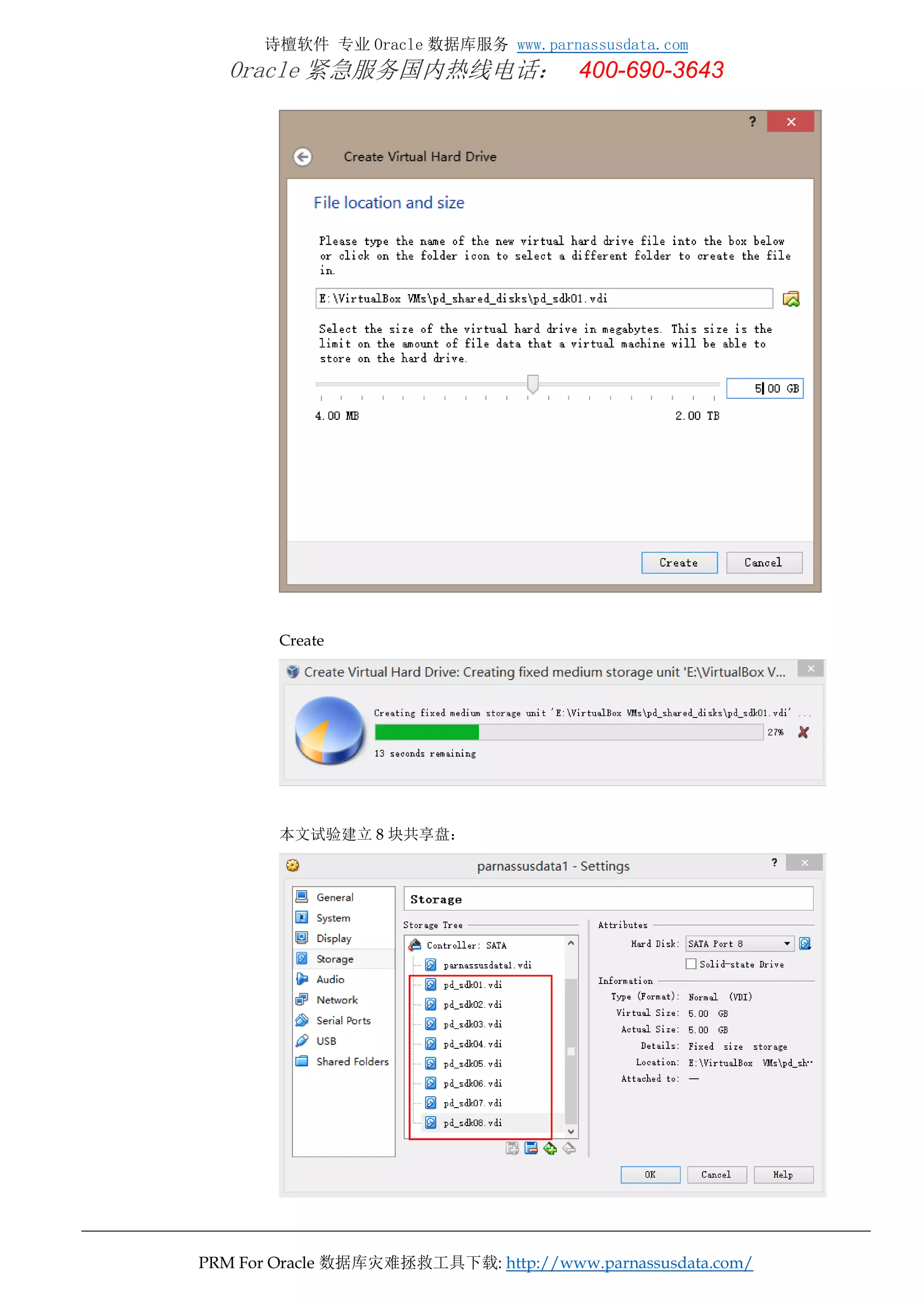Click the choose hard disk icon beside SATA Port
This screenshot has width=924, height=1306.
coord(804,944)
